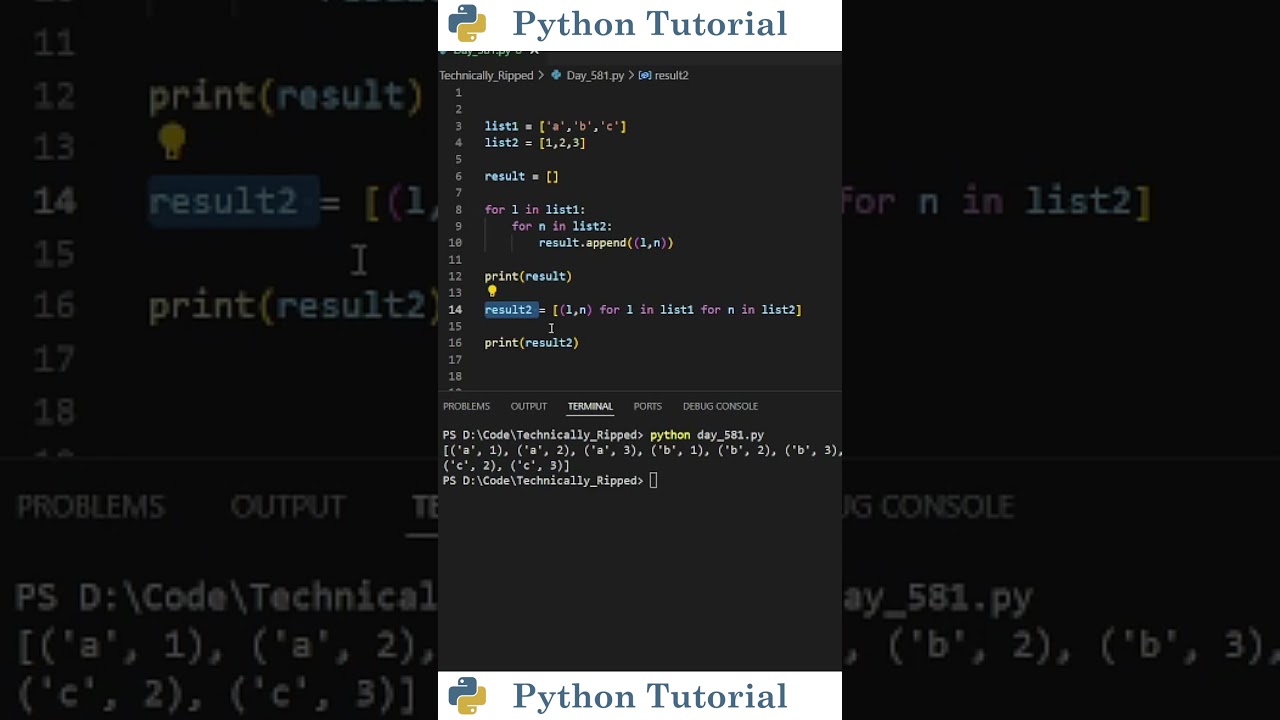Image resolution: width=1280 pixels, height=720 pixels.
Task: Click the line "result = []"
Action: pyautogui.click(x=521, y=176)
